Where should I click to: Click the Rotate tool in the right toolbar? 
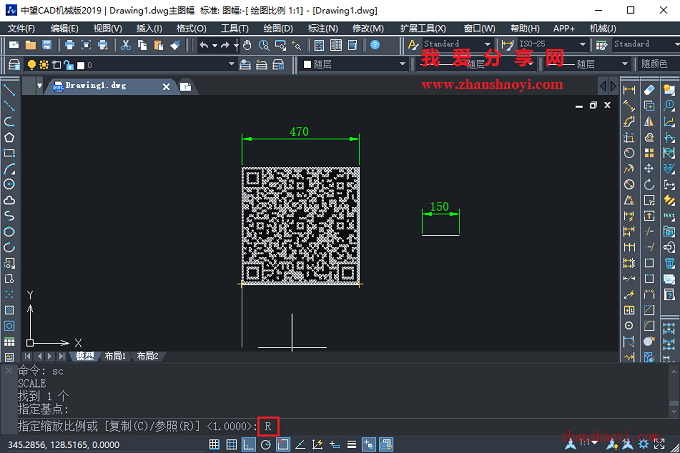coord(649,184)
